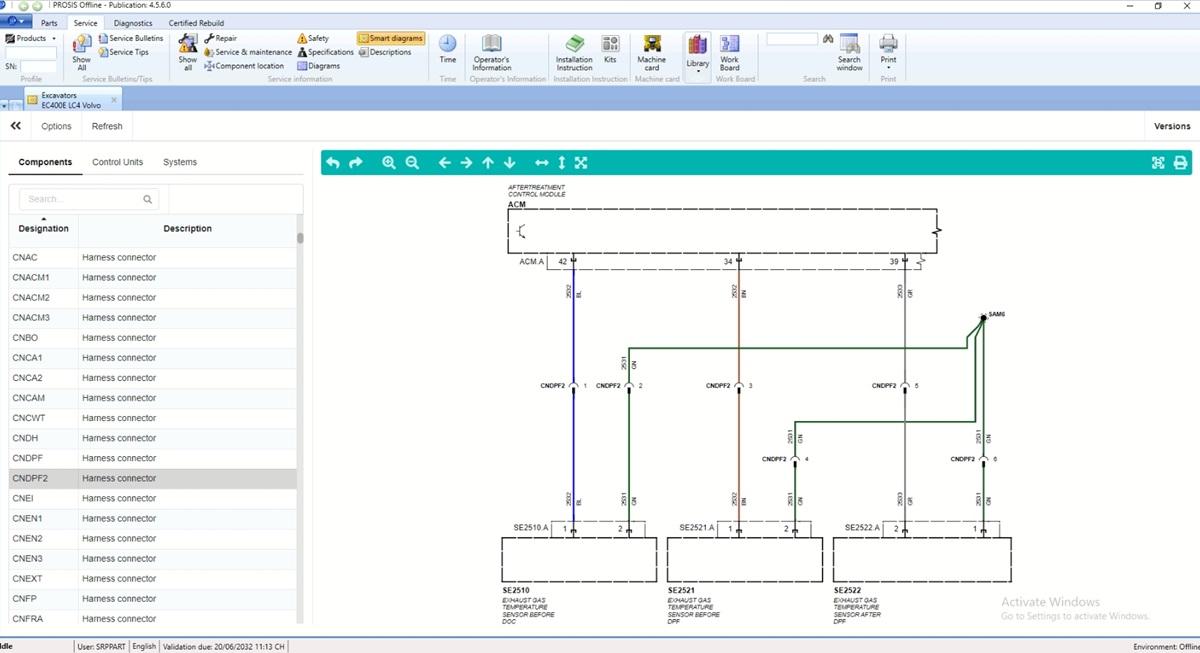This screenshot has width=1200, height=653.
Task: Click the Versions button
Action: pyautogui.click(x=1172, y=126)
